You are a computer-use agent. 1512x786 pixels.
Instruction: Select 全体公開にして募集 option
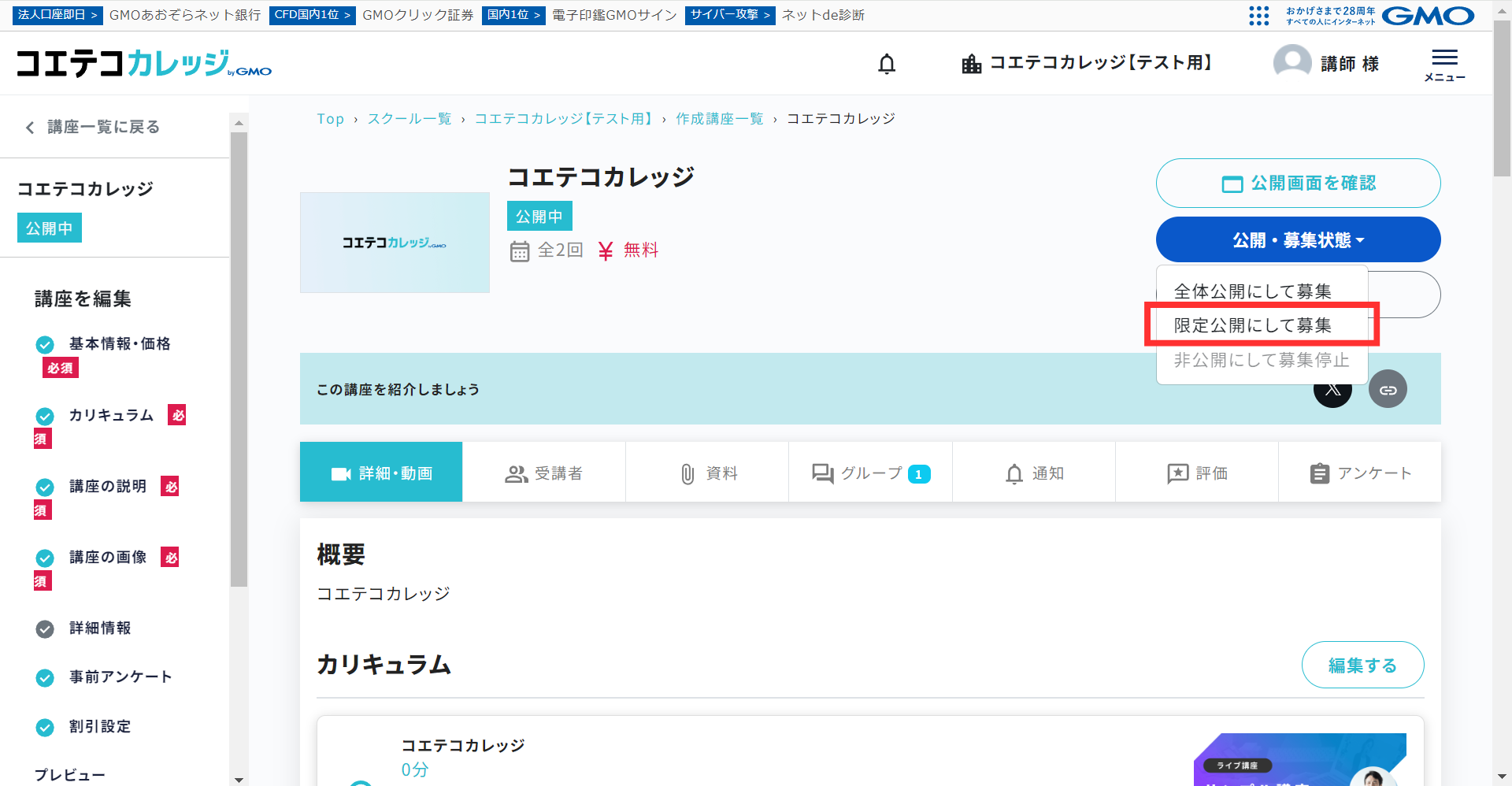tap(1252, 291)
